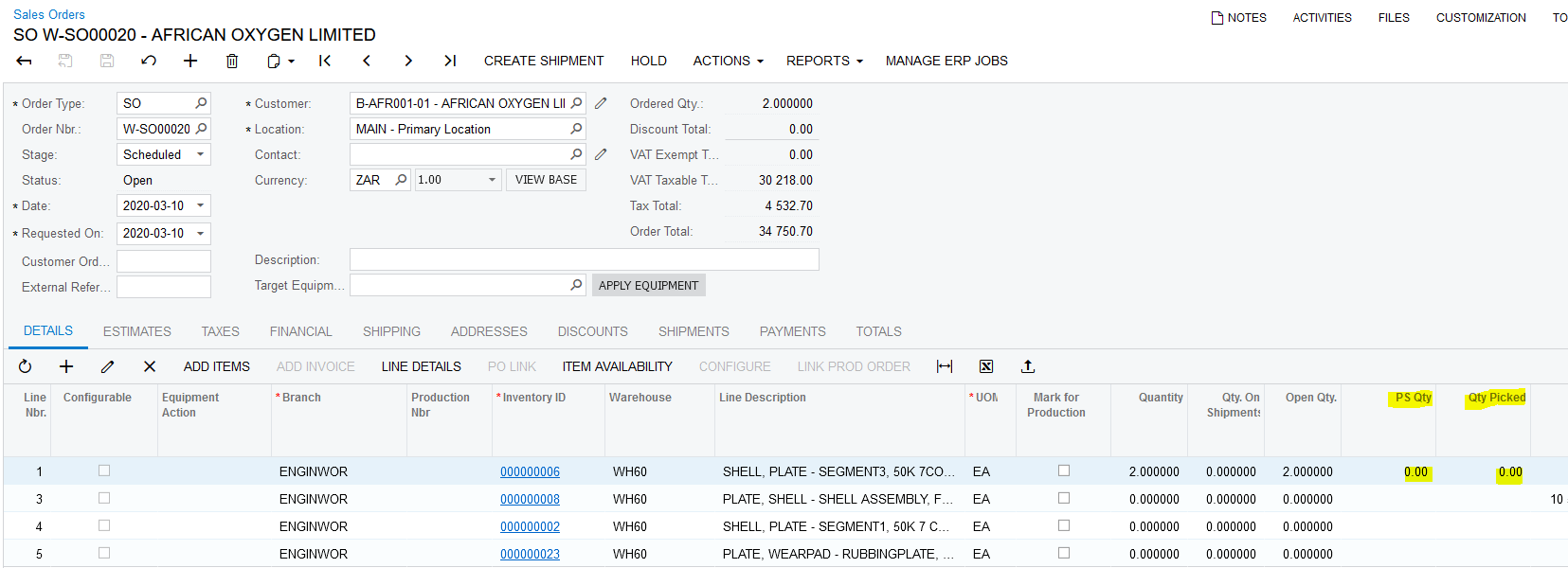Open the order Date picker dropdown
This screenshot has height=568, width=1568.
point(200,205)
